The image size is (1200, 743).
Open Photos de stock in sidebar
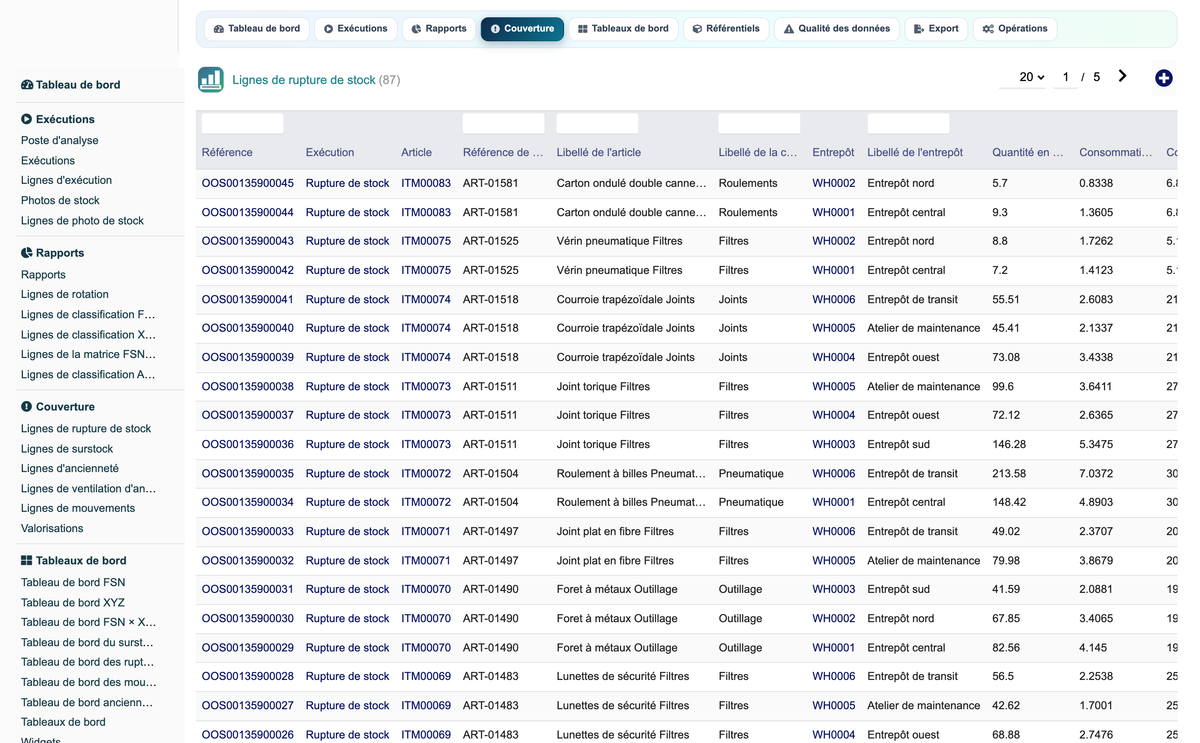click(60, 201)
